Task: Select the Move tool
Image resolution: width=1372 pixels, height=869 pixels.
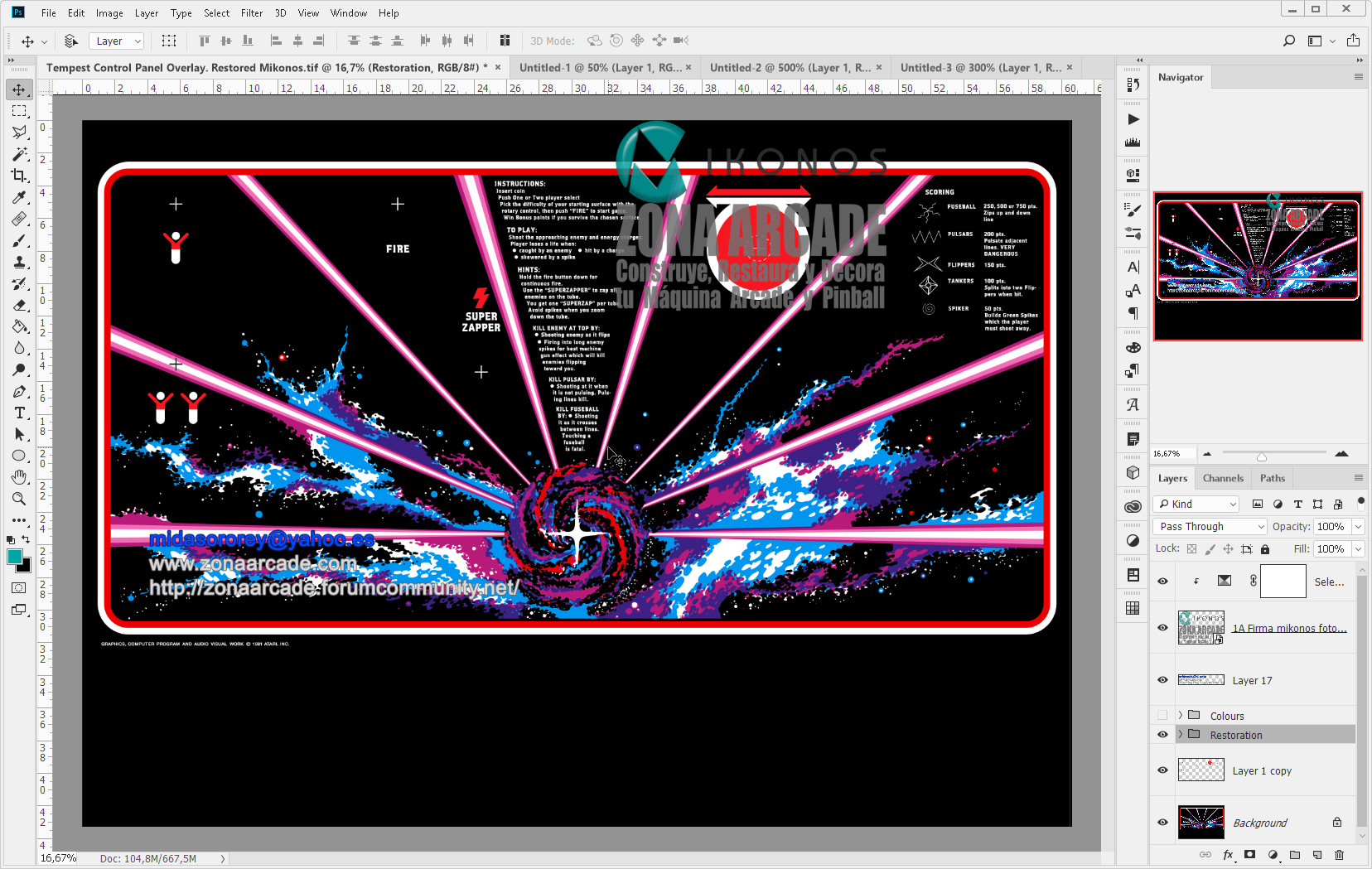Action: [19, 89]
